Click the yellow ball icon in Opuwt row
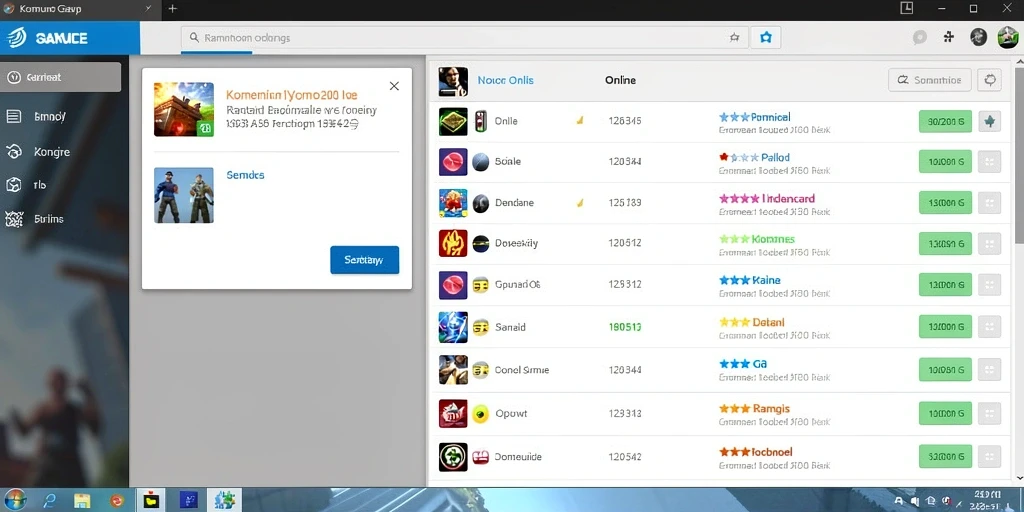The width and height of the screenshot is (1024, 512). [480, 413]
